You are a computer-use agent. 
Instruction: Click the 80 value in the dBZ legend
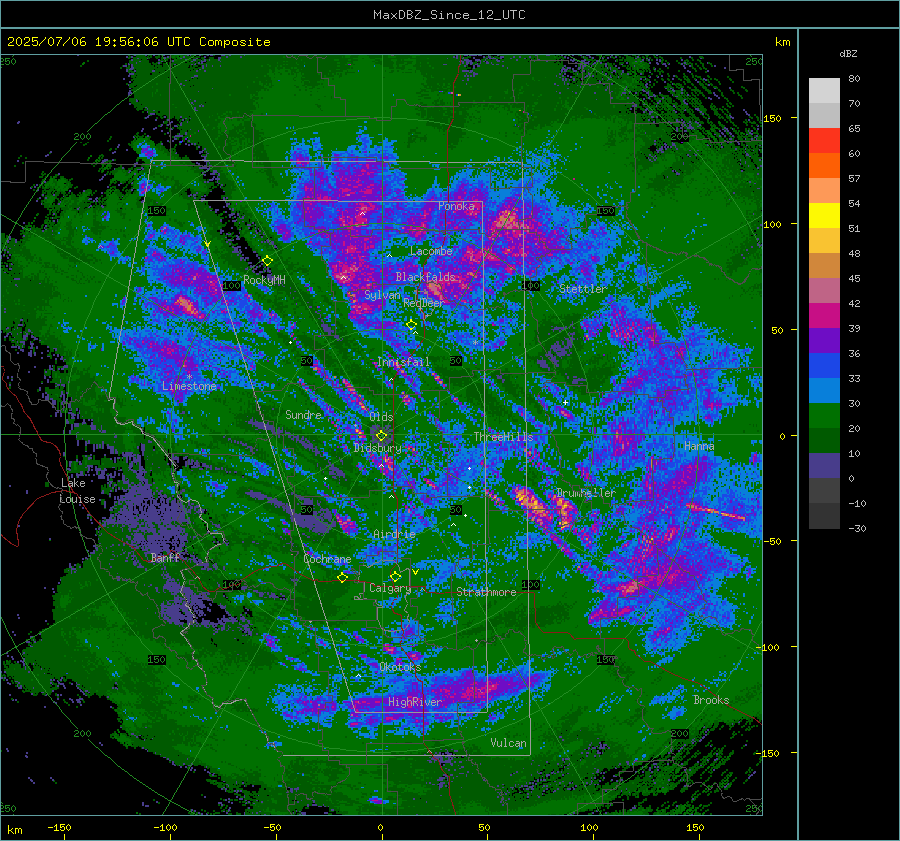(x=854, y=79)
